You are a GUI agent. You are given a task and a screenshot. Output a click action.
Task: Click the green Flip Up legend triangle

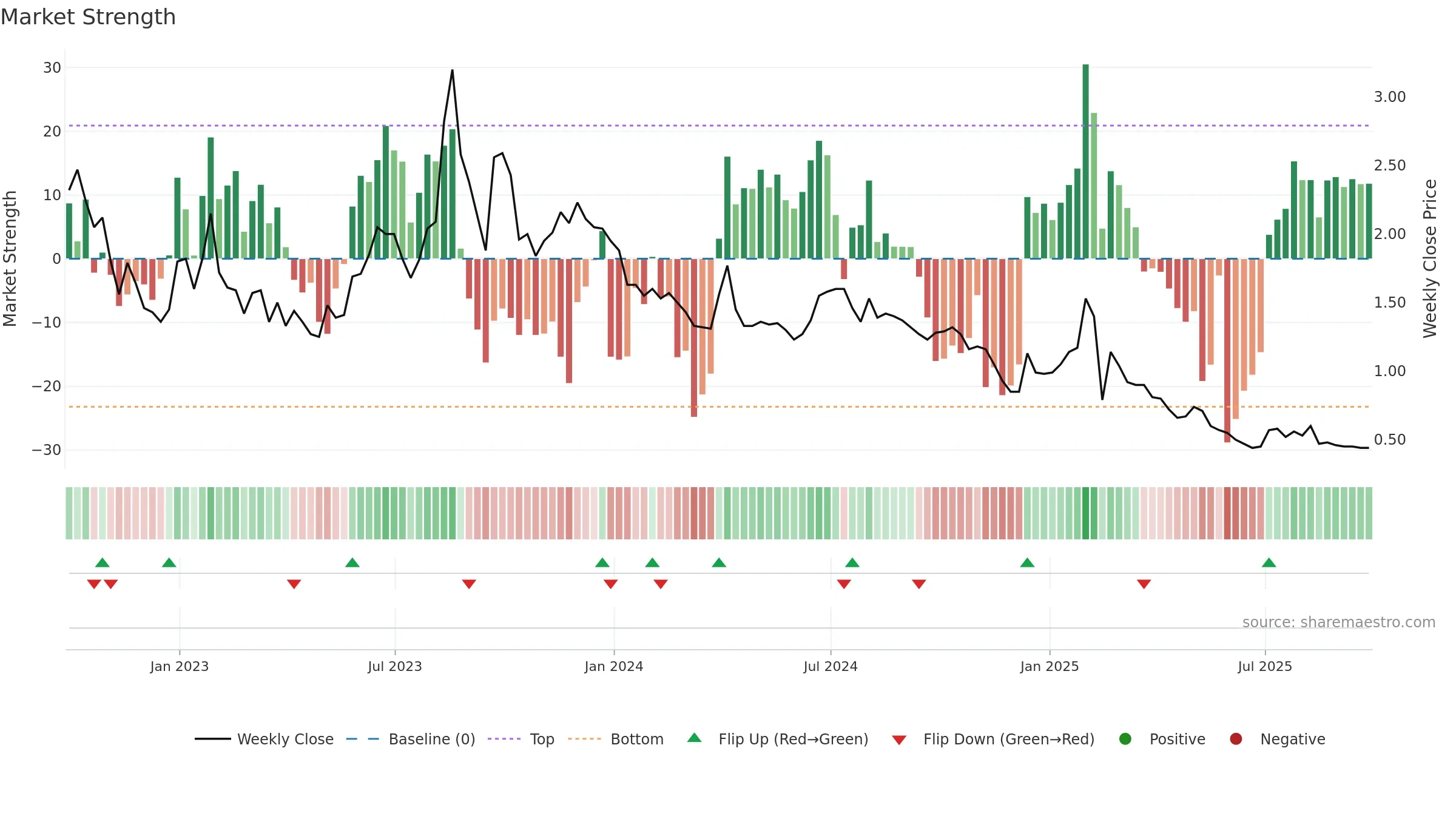pyautogui.click(x=695, y=738)
